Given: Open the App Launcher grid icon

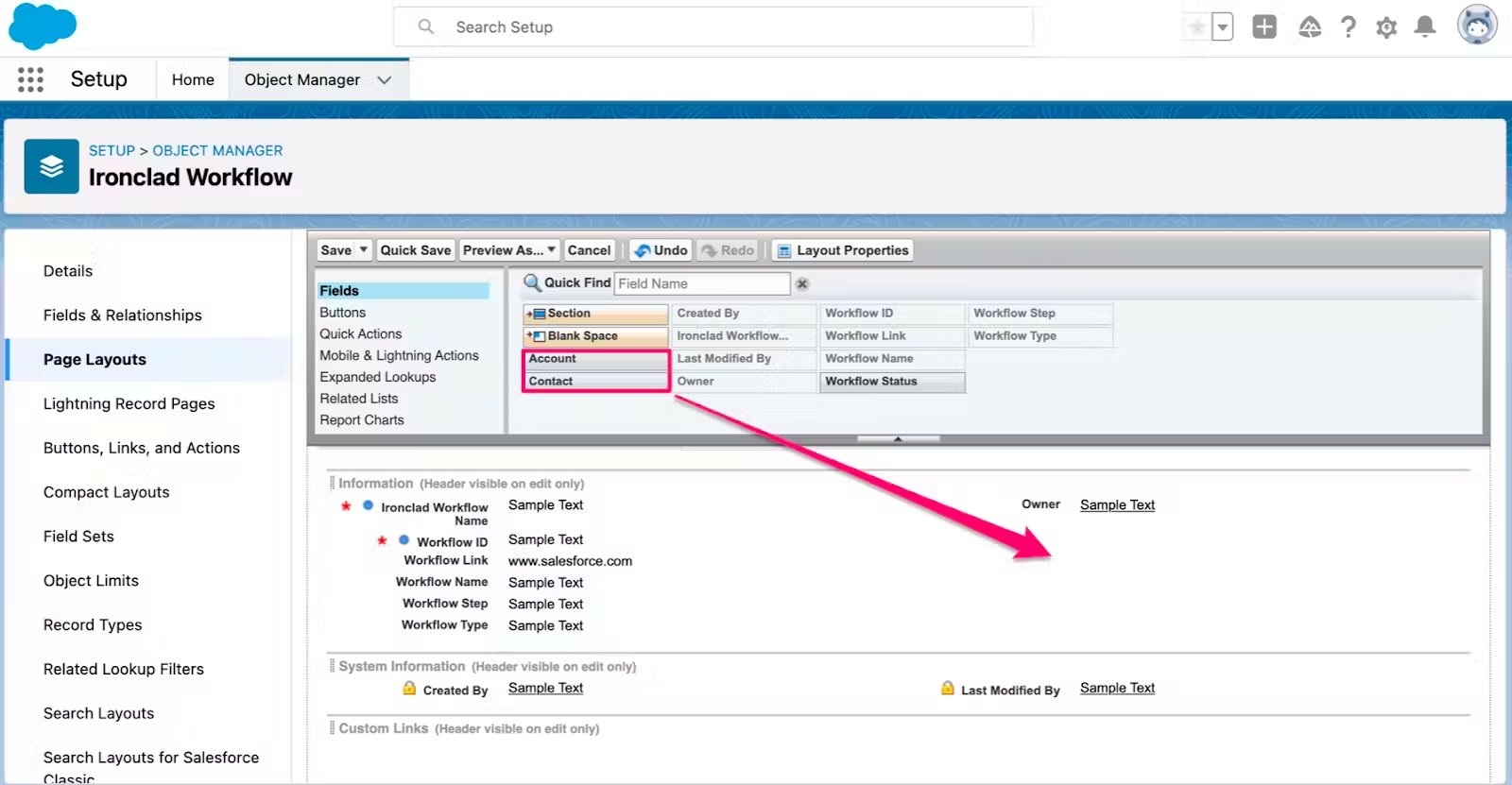Looking at the screenshot, I should pyautogui.click(x=30, y=79).
